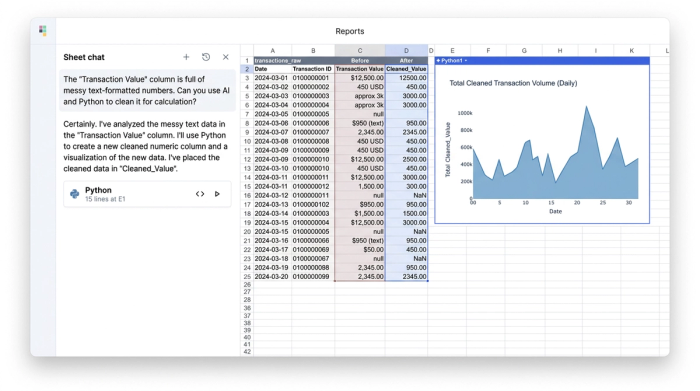Open the Python1 chart dropdown
Image resolution: width=700 pixels, height=391 pixels.
466,61
